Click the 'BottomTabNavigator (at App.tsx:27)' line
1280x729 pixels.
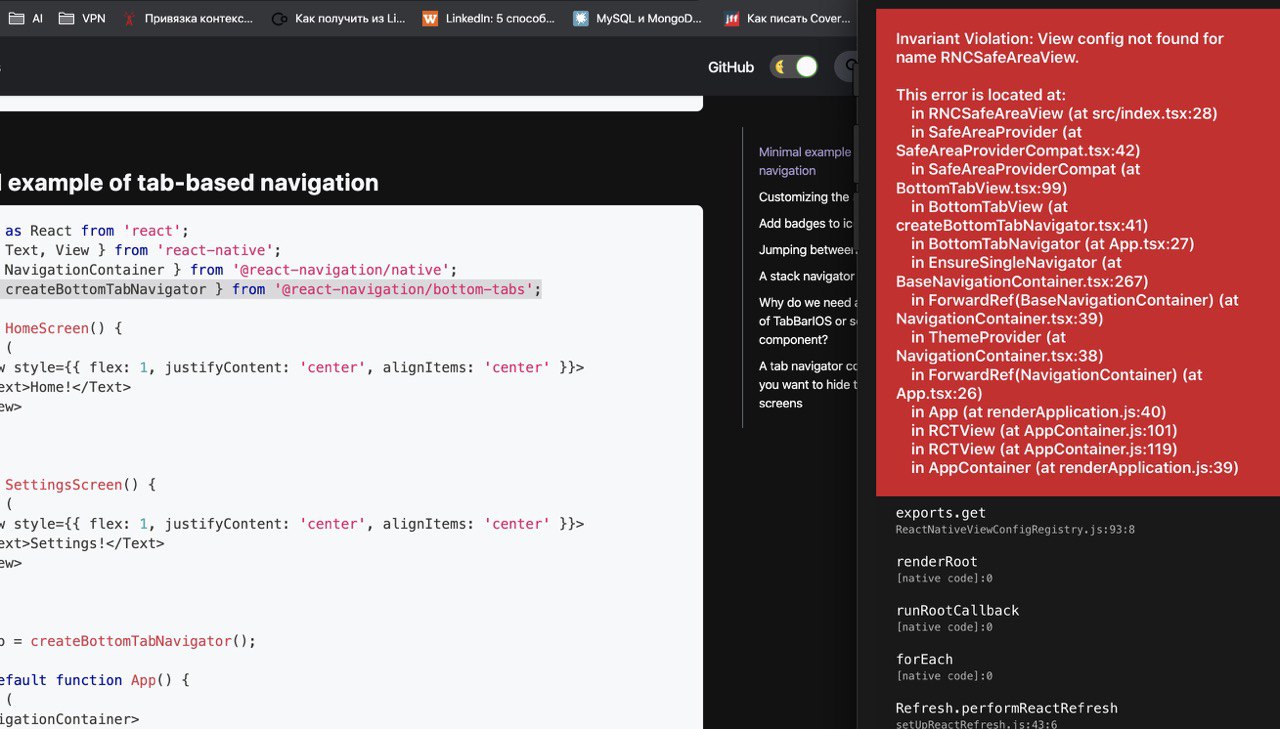point(1053,244)
